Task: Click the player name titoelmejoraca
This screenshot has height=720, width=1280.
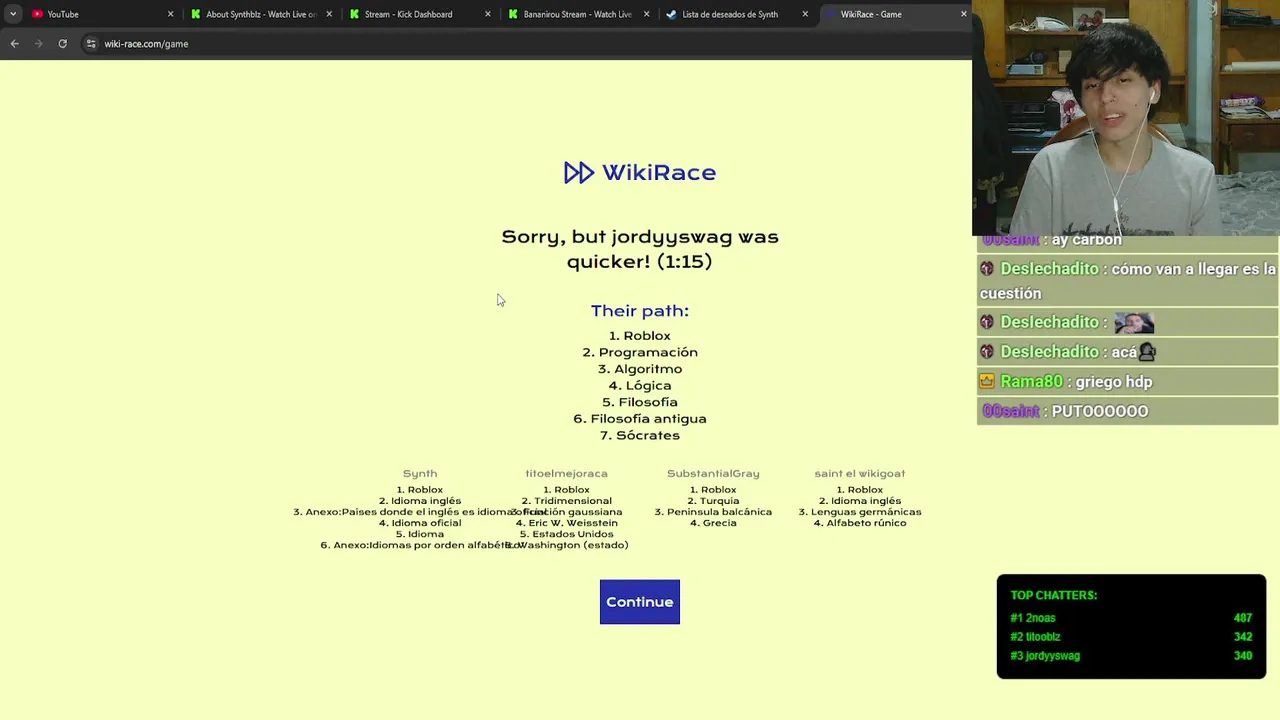Action: [566, 473]
